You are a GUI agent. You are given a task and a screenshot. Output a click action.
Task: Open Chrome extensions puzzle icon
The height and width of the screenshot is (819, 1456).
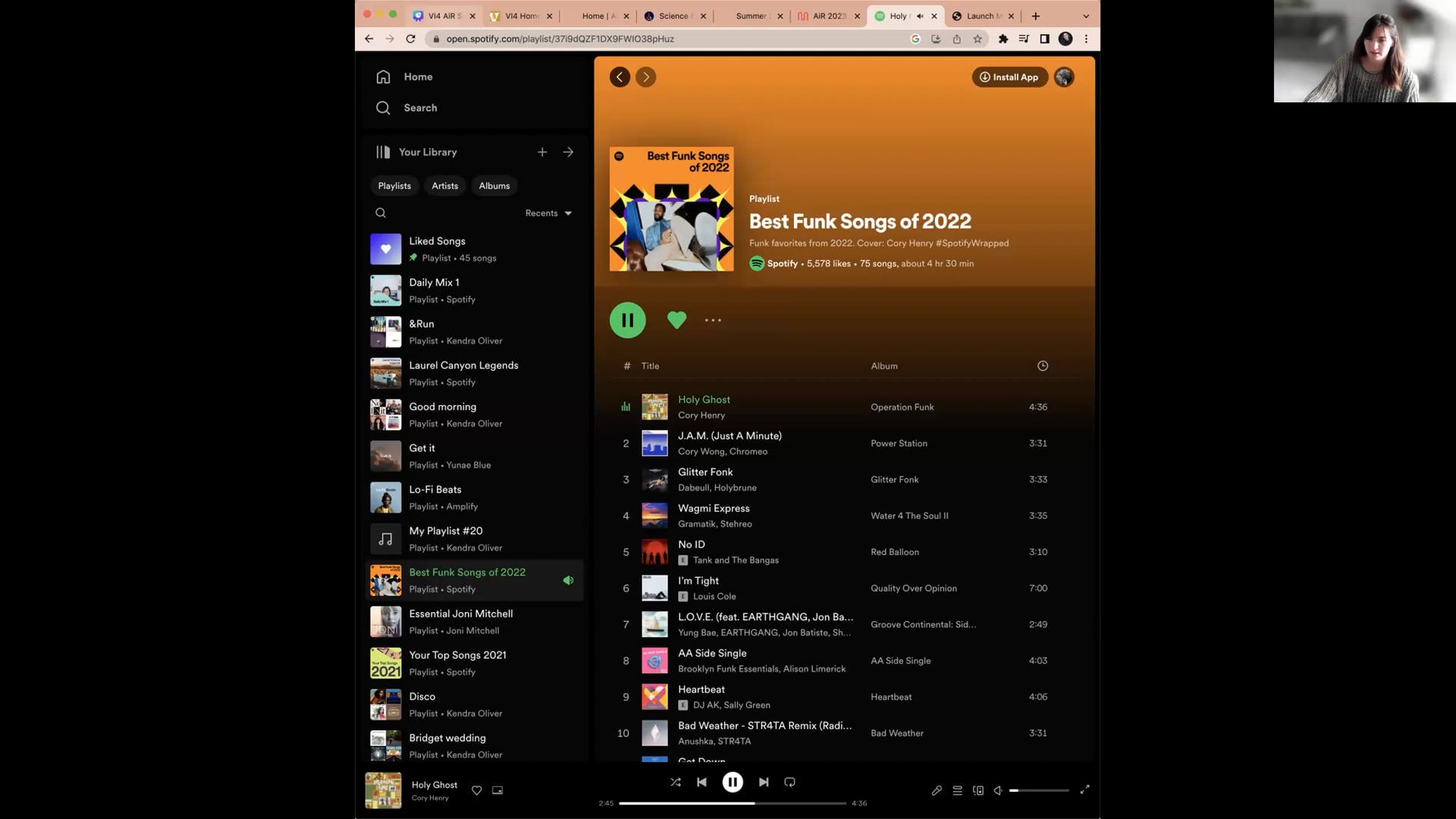tap(1003, 39)
